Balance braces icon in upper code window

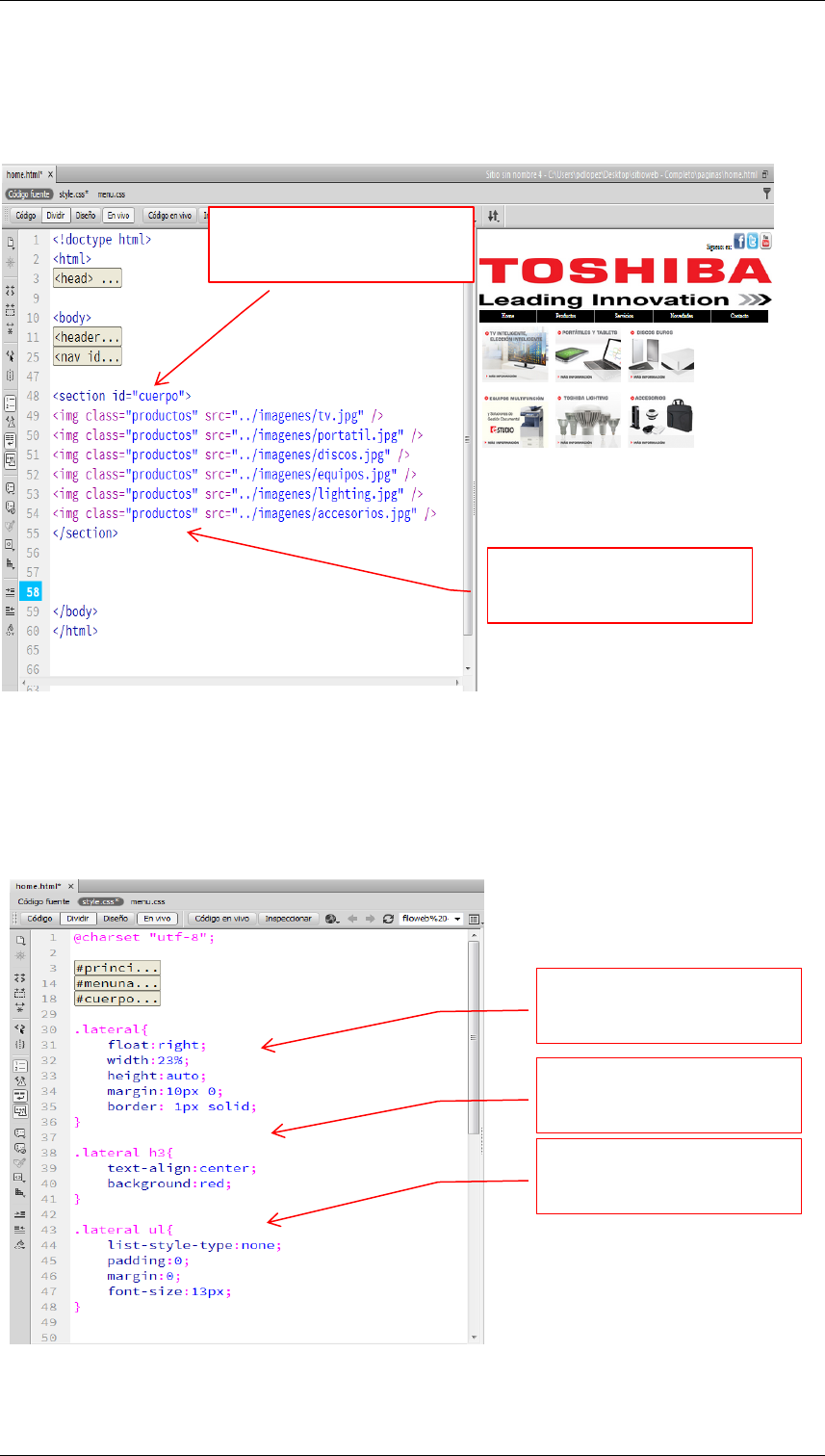click(11, 376)
